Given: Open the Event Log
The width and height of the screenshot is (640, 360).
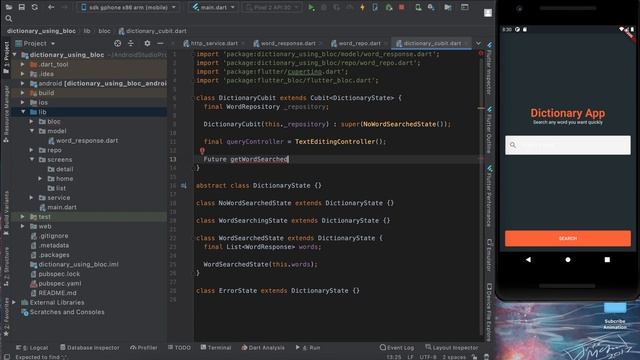Looking at the screenshot, I should tap(397, 347).
